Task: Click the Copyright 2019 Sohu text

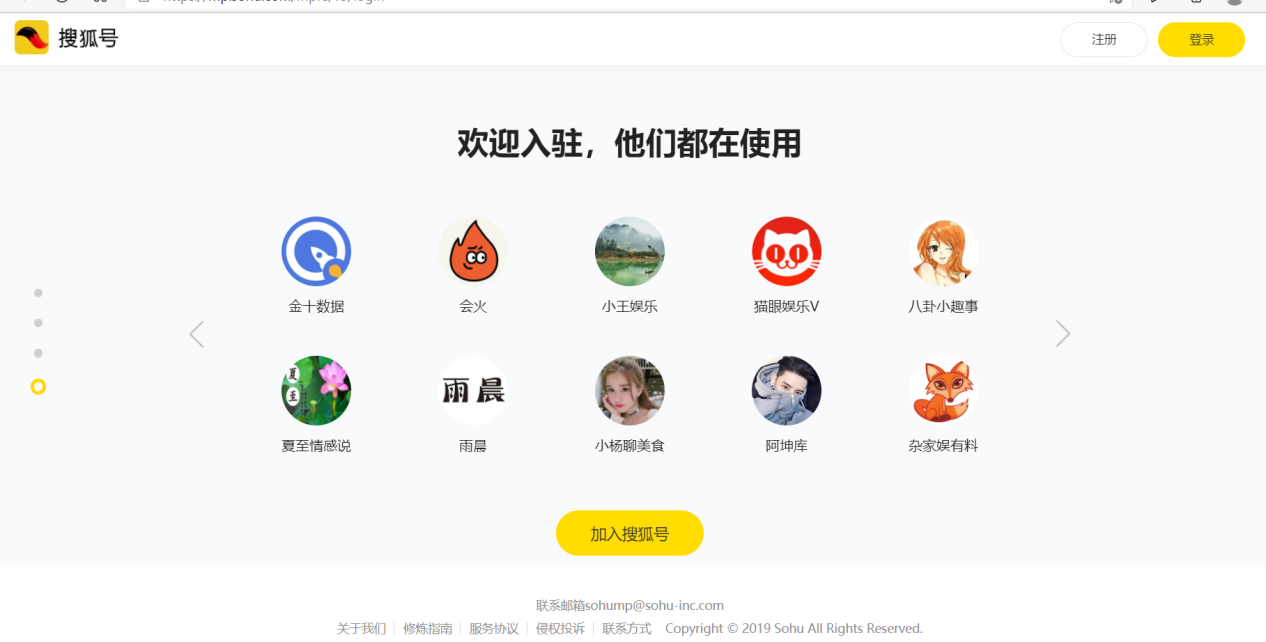Action: pos(794,628)
